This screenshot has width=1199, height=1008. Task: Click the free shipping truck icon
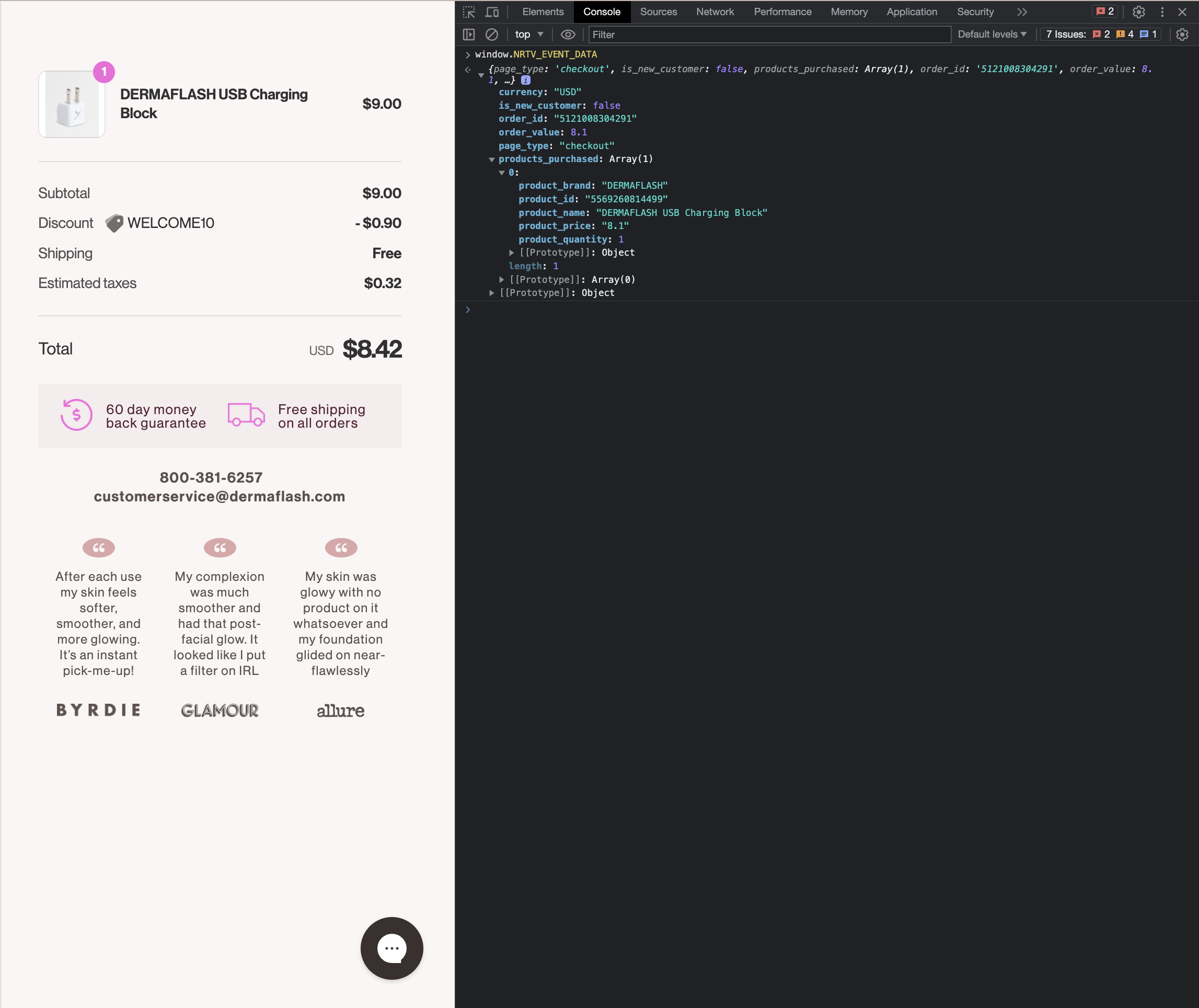(x=246, y=415)
